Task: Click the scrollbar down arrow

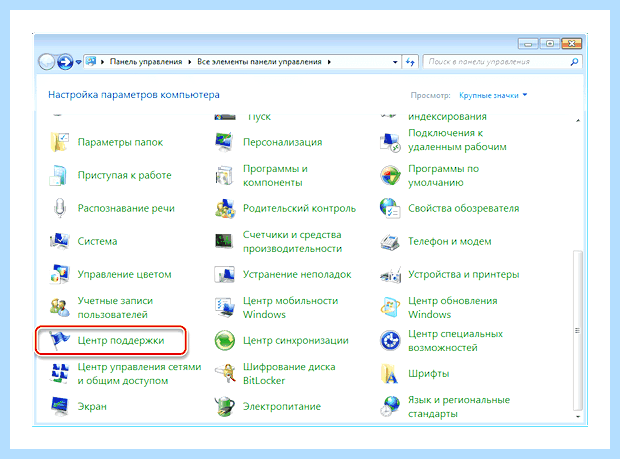Action: (578, 417)
